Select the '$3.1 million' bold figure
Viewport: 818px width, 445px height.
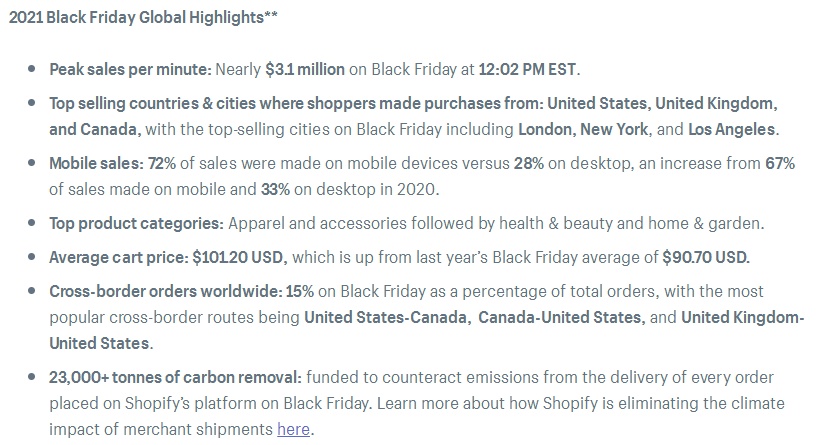305,69
